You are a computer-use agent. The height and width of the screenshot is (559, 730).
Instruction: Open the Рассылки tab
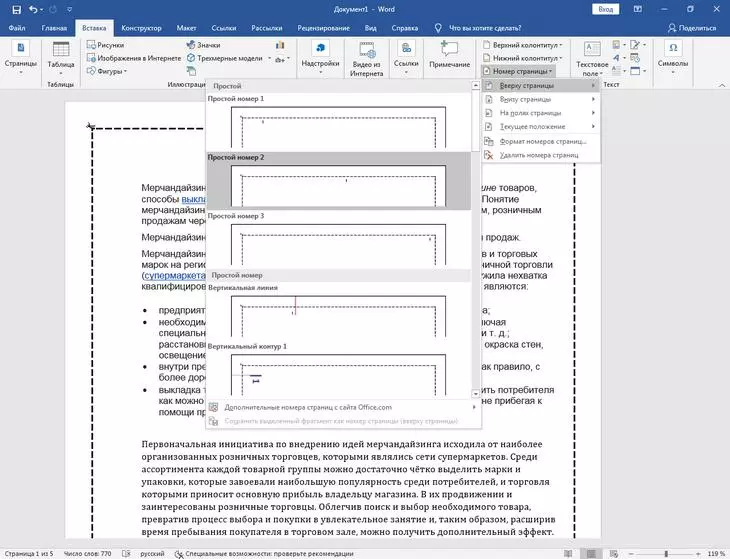pyautogui.click(x=267, y=28)
